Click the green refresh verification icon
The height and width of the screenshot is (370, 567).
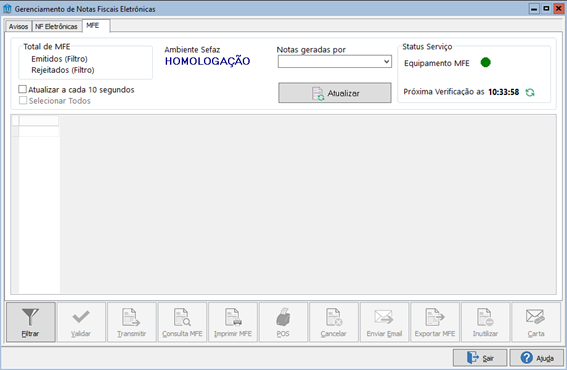tap(530, 92)
